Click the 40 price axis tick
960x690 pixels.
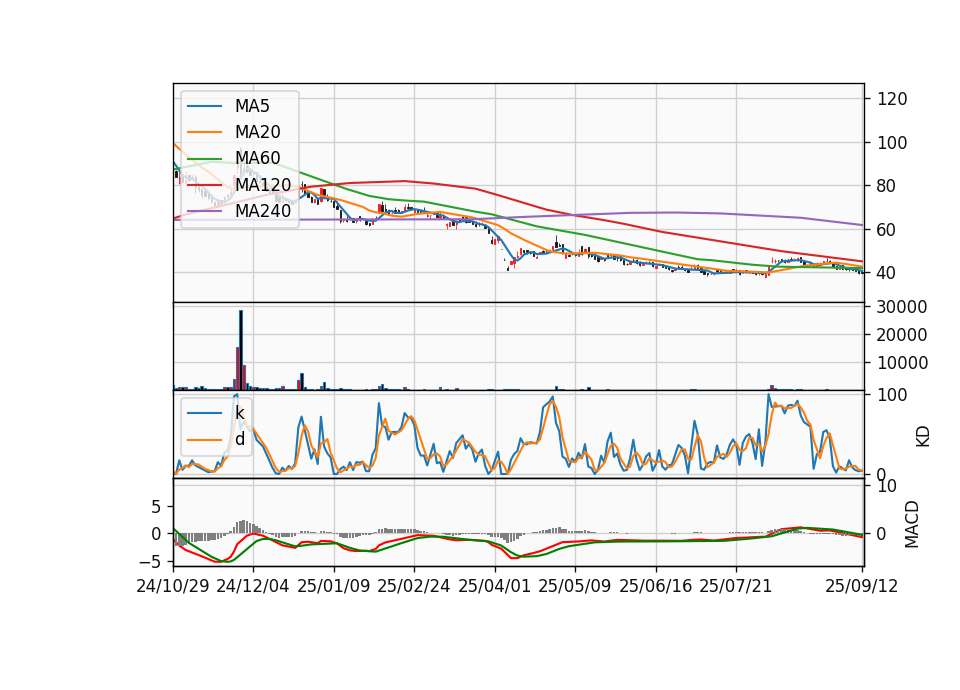(x=887, y=273)
